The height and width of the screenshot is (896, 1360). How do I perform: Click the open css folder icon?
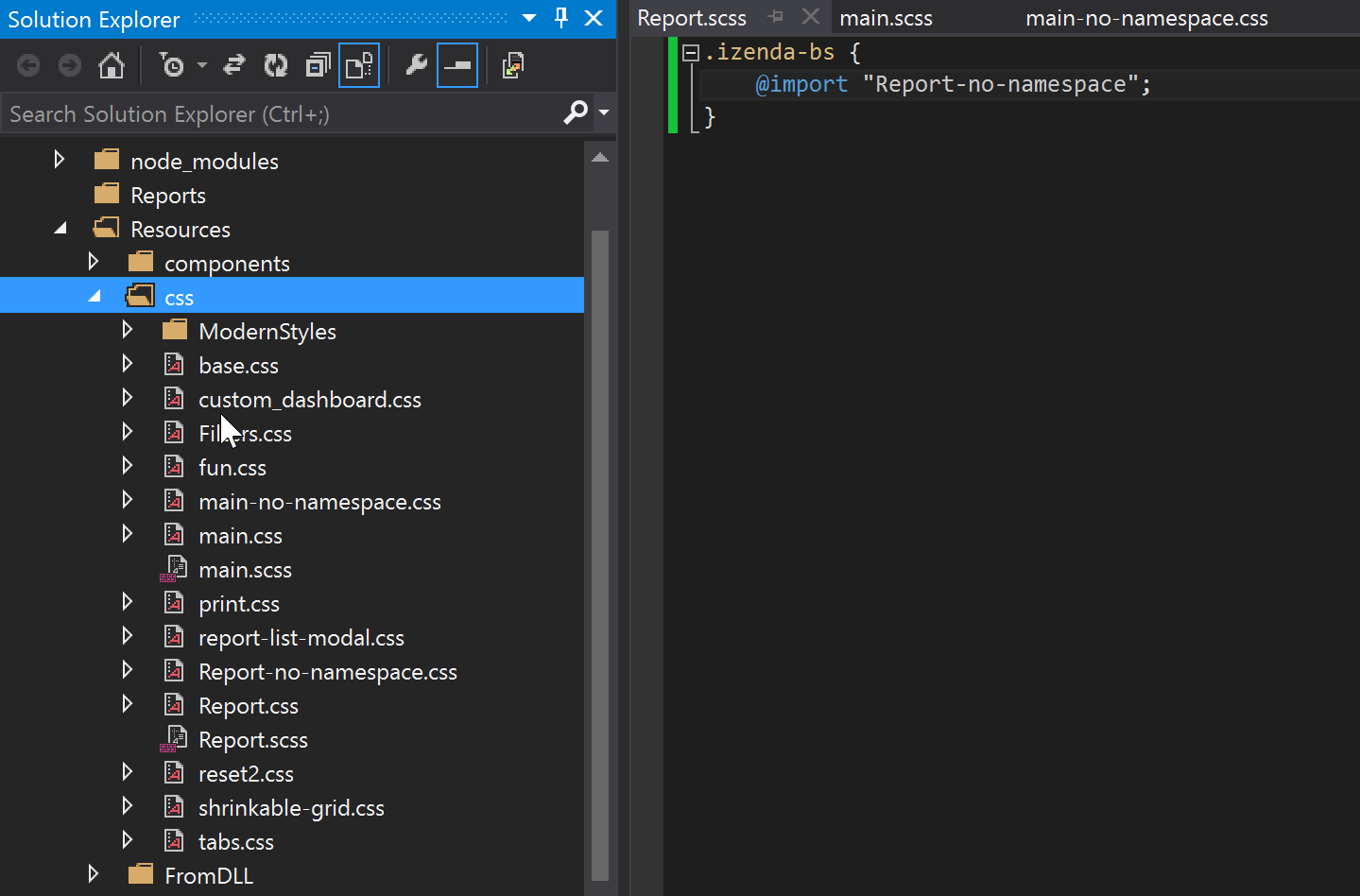pyautogui.click(x=140, y=296)
